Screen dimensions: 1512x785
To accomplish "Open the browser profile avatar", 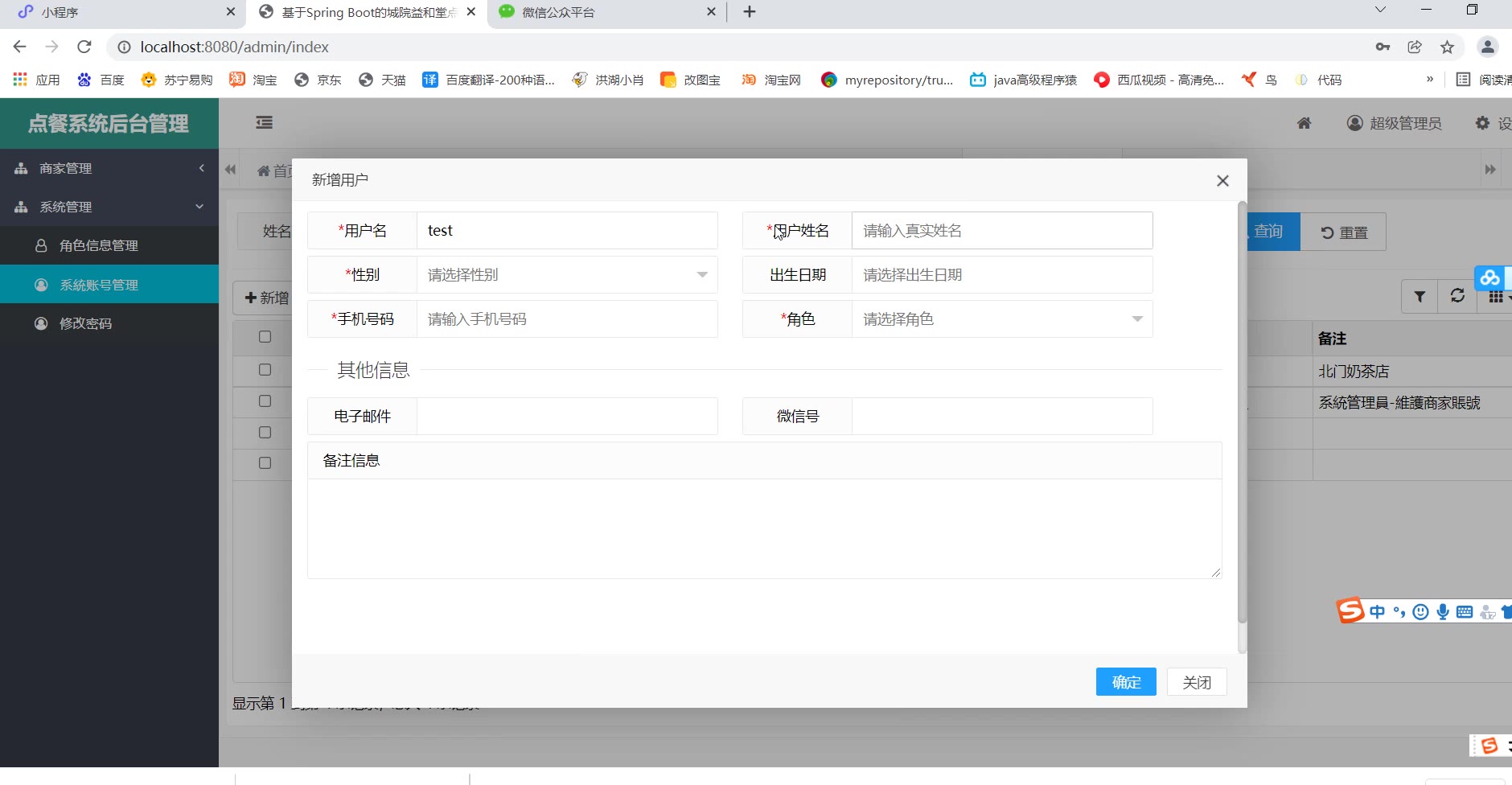I will (1488, 47).
